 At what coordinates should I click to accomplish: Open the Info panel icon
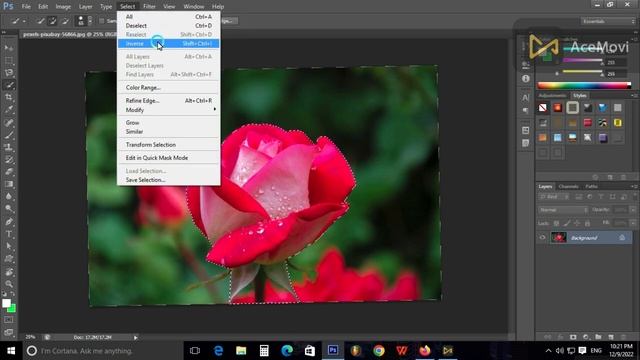(x=526, y=78)
